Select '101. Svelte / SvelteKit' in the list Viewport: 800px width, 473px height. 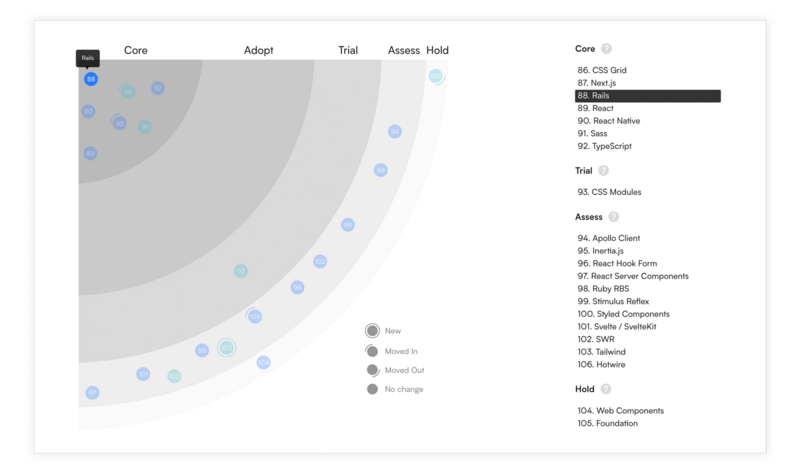point(617,327)
